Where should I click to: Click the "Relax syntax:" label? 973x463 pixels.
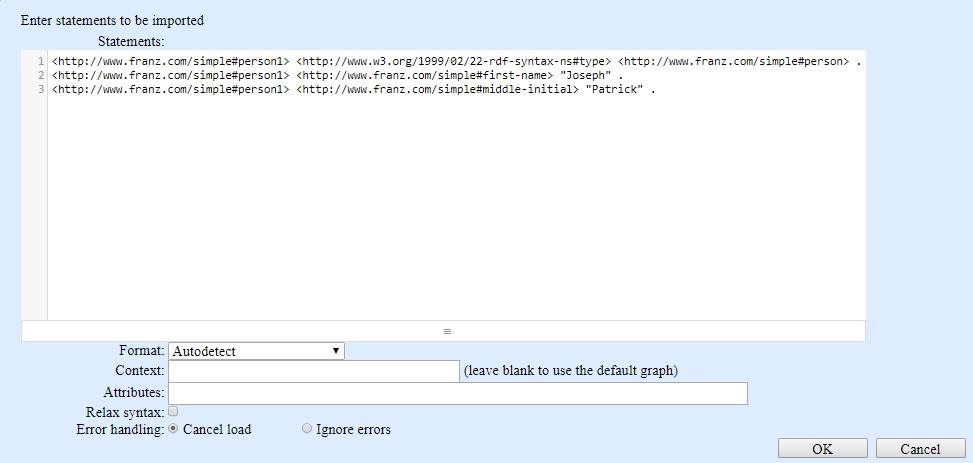point(125,412)
